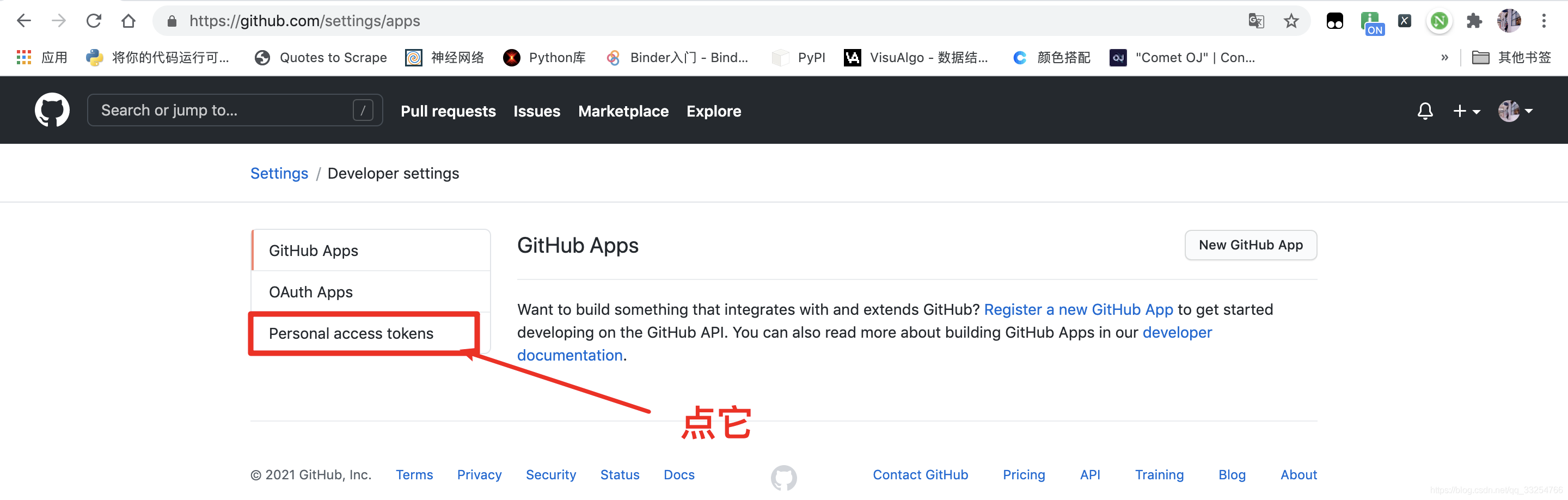Open GitHub notifications bell

[x=1425, y=111]
